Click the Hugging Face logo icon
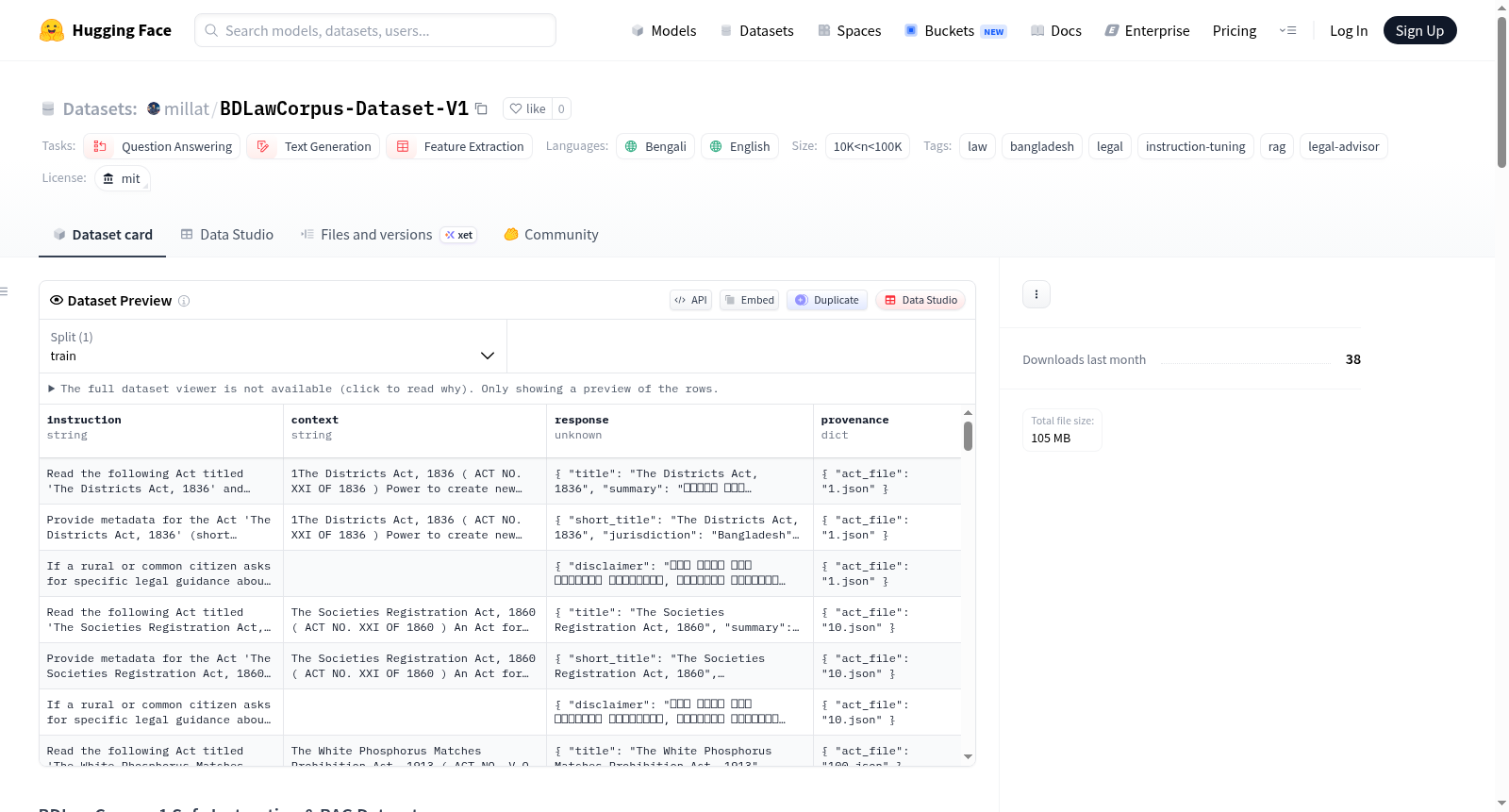Viewport: 1509px width, 812px height. point(52,30)
